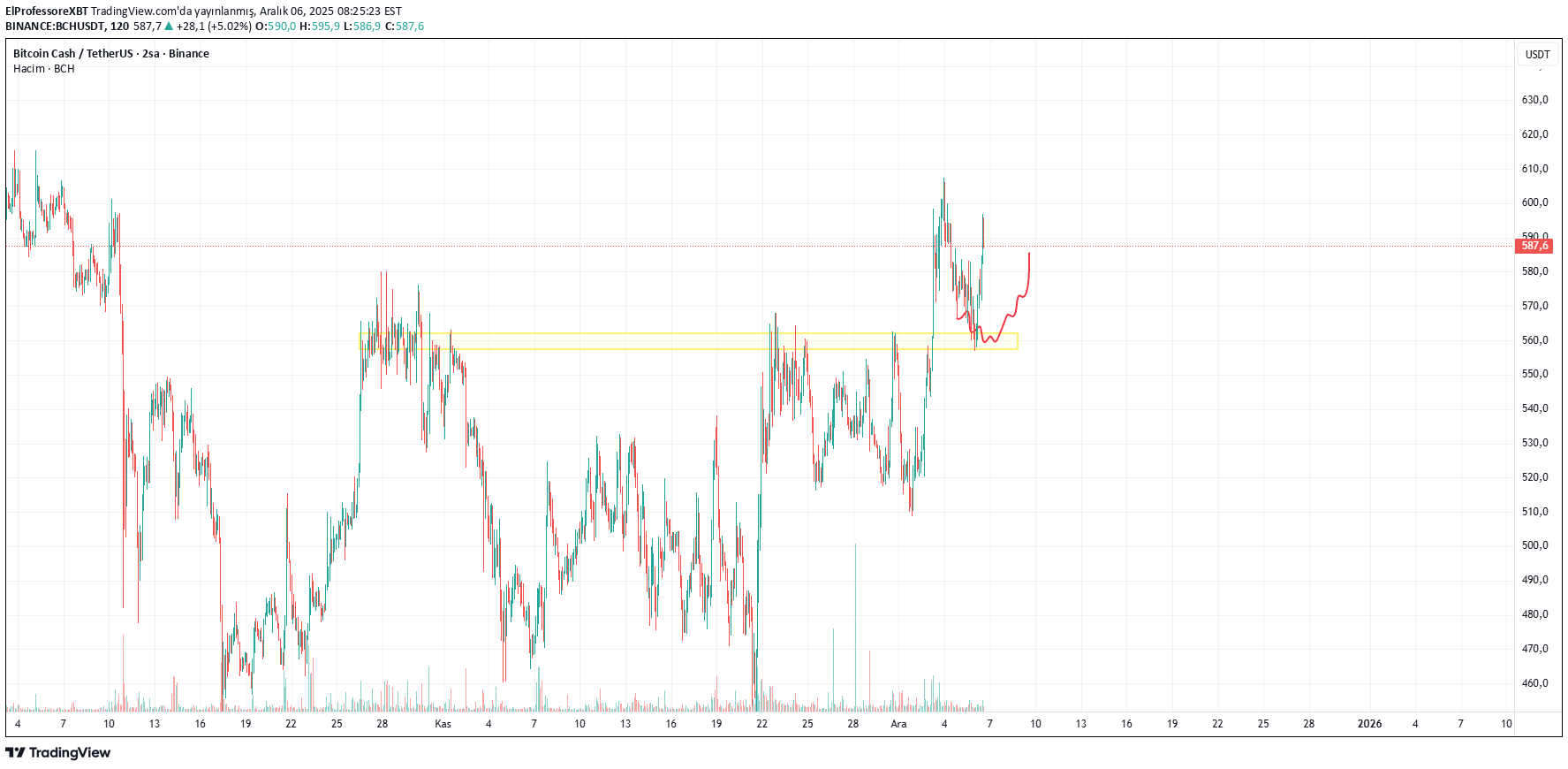Click the ElProfessoreXBT author name
Screen dimensions: 1568x769
[x=47, y=11]
